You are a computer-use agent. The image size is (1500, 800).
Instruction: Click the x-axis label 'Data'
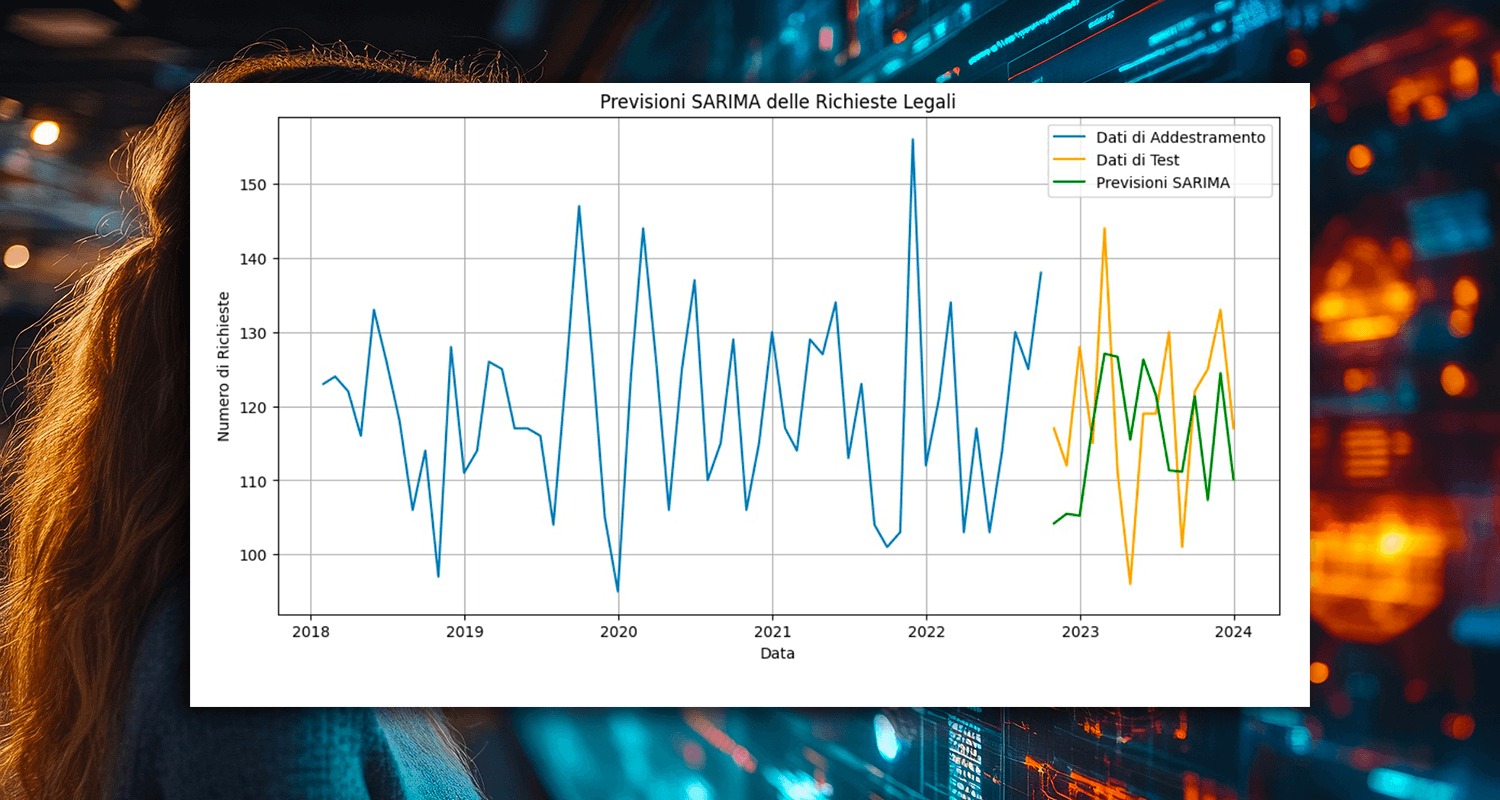tap(777, 654)
